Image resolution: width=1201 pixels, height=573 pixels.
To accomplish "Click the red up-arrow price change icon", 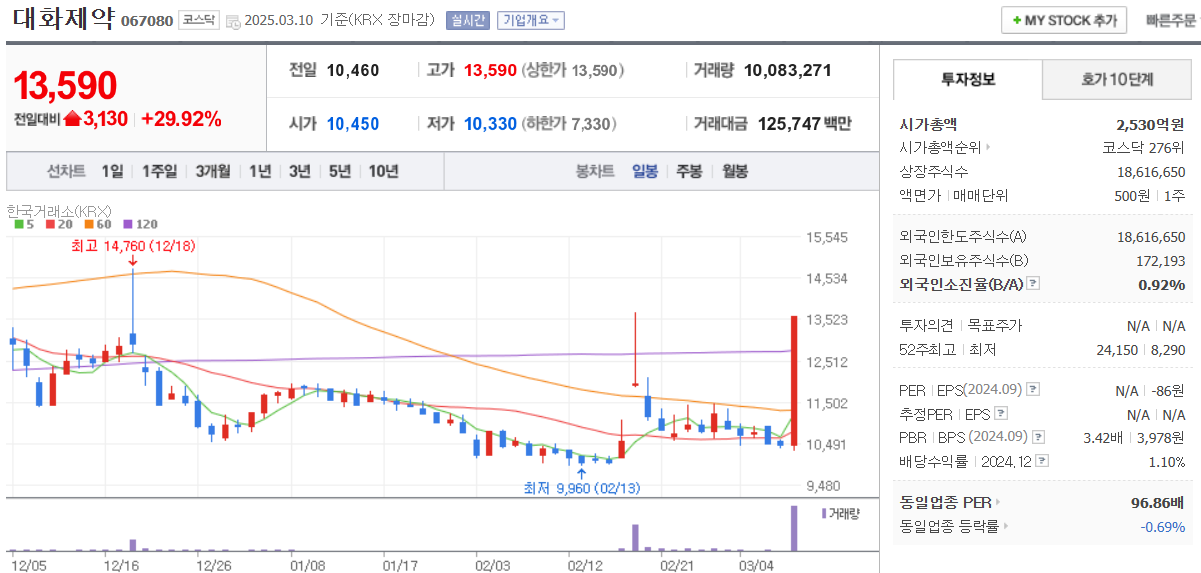I will click(72, 119).
